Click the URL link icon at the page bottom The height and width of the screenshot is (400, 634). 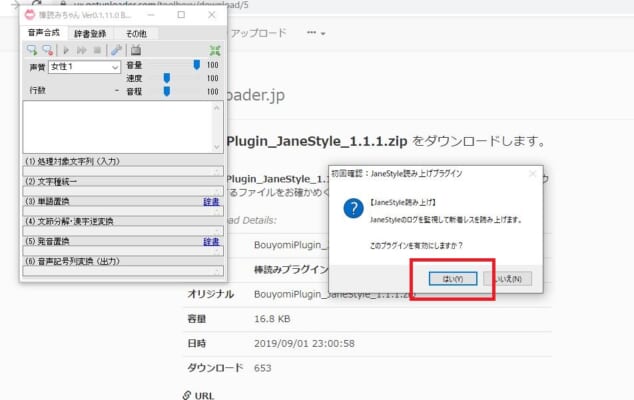[186, 395]
